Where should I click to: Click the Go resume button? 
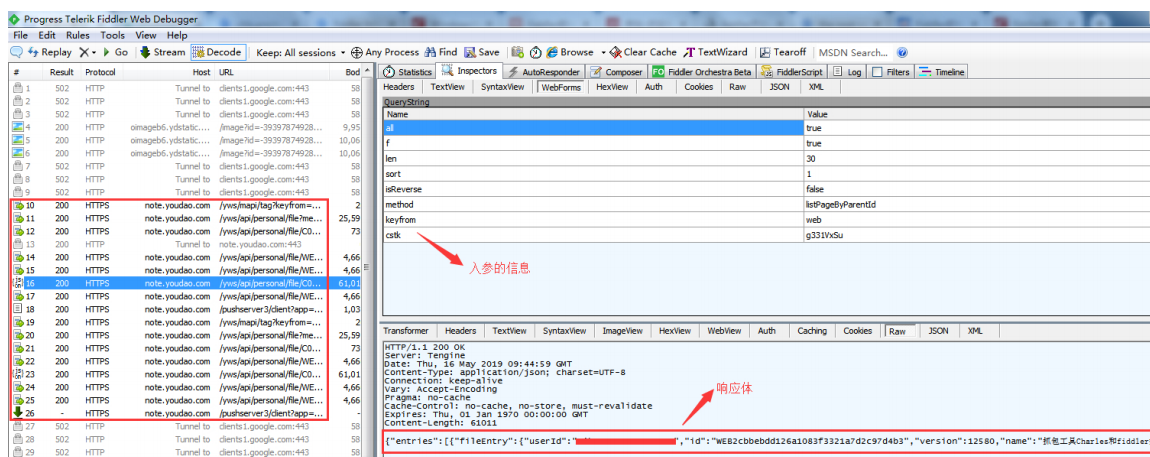115,52
